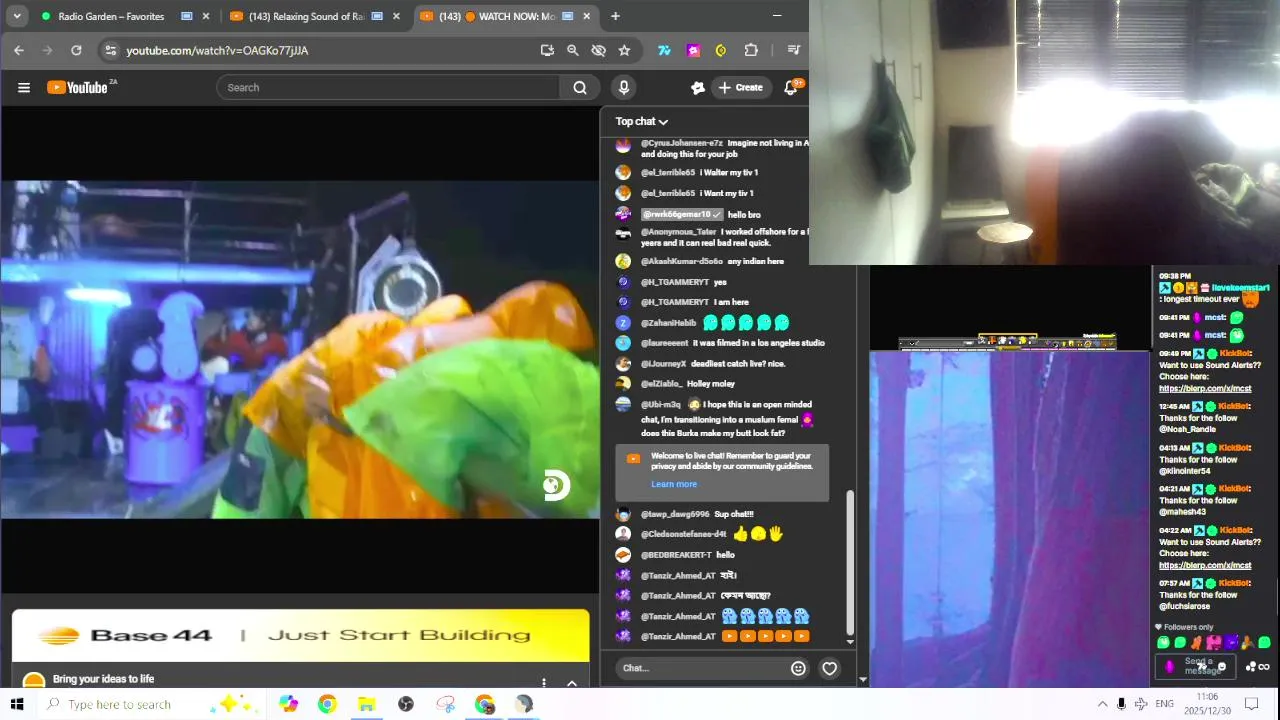Click verified user @rwrk66gamer10 badge

(x=682, y=214)
